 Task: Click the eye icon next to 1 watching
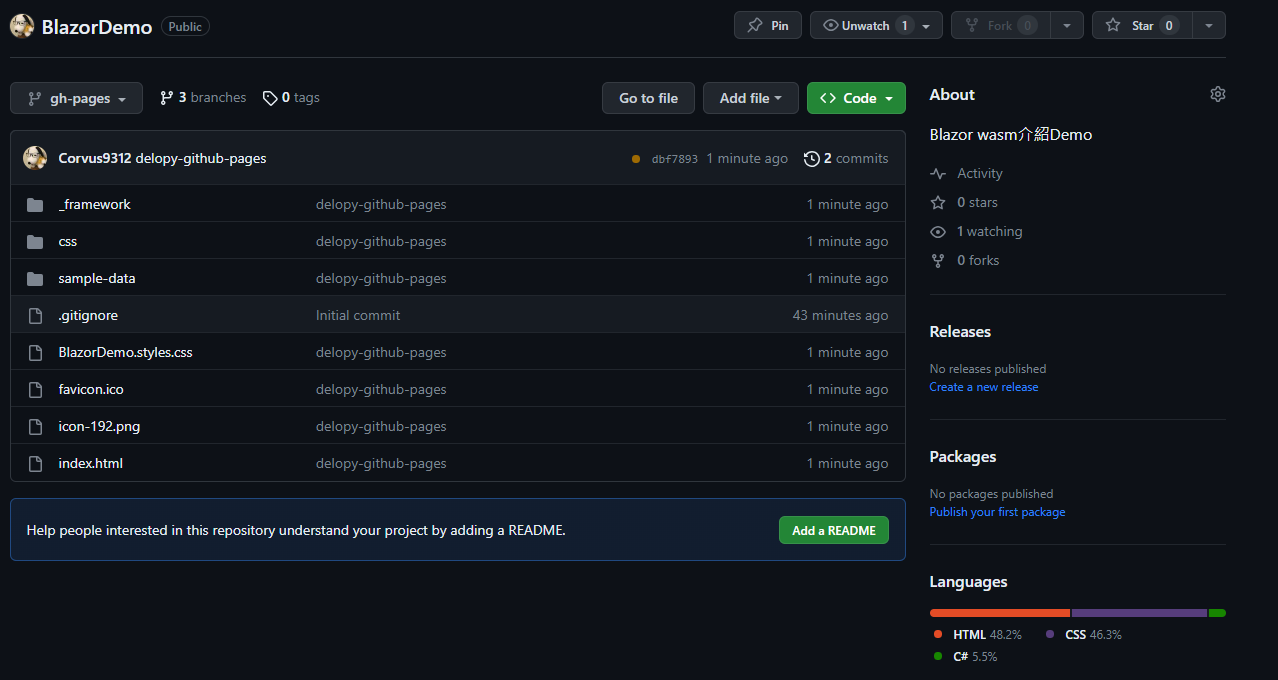tap(937, 231)
